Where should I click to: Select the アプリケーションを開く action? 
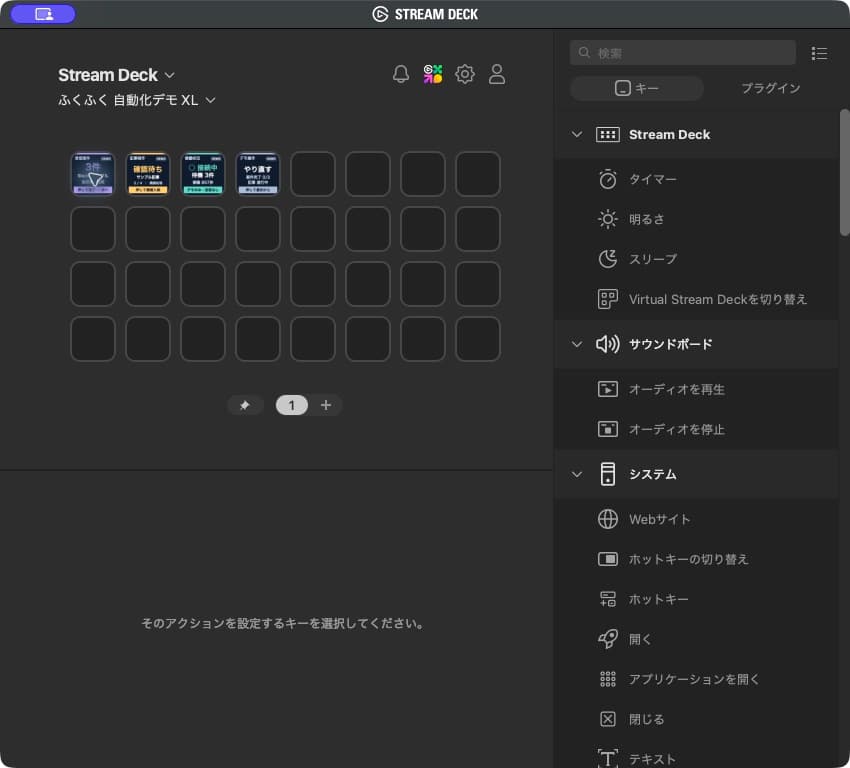[x=696, y=679]
